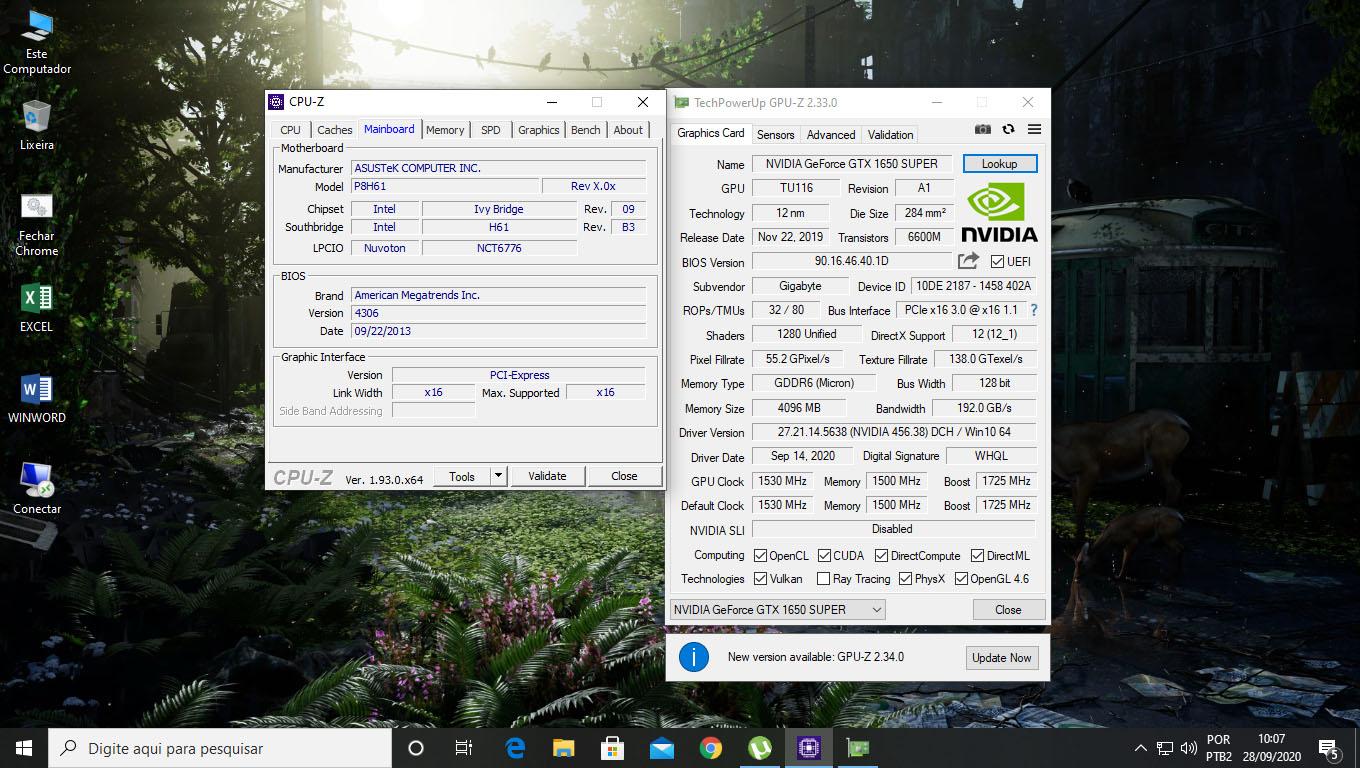Toggle the DirectCompute checkbox
The image size is (1360, 768).
(x=881, y=556)
